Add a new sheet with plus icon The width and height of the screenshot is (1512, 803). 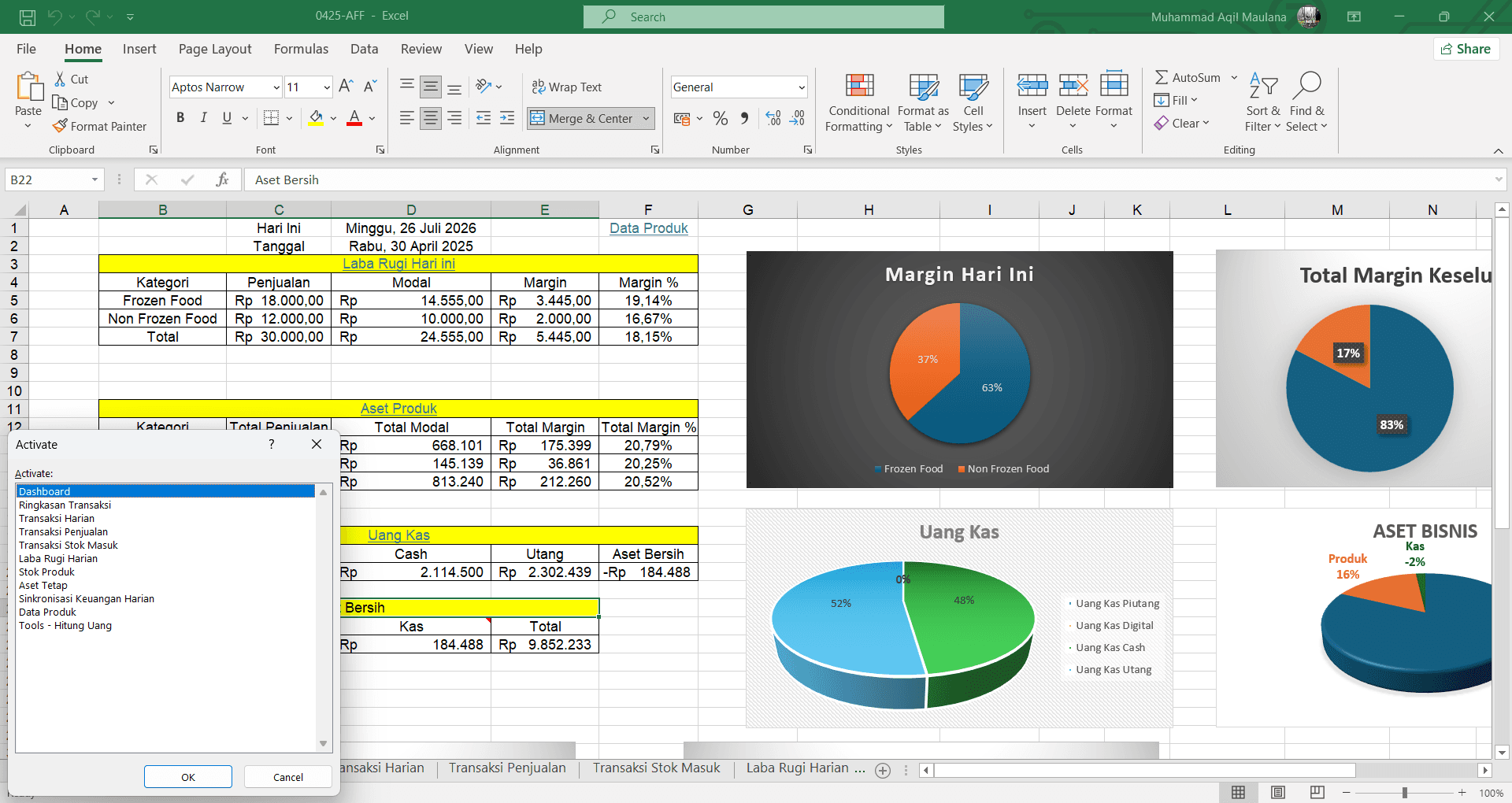click(883, 771)
